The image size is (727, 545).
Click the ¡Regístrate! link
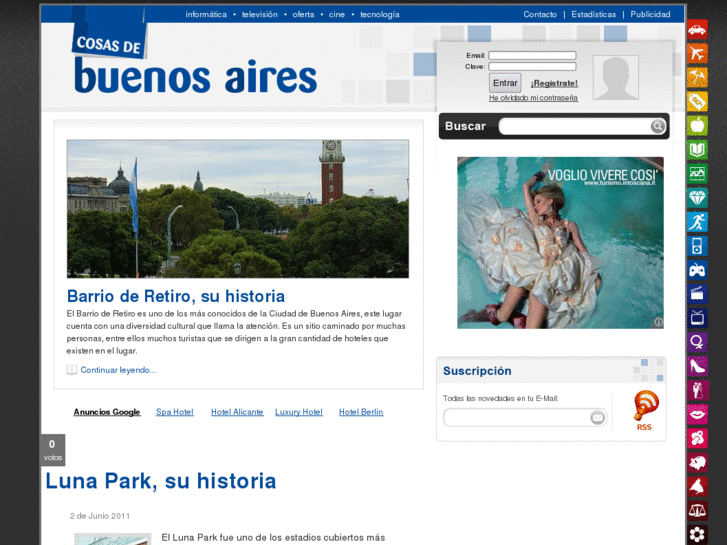click(554, 83)
